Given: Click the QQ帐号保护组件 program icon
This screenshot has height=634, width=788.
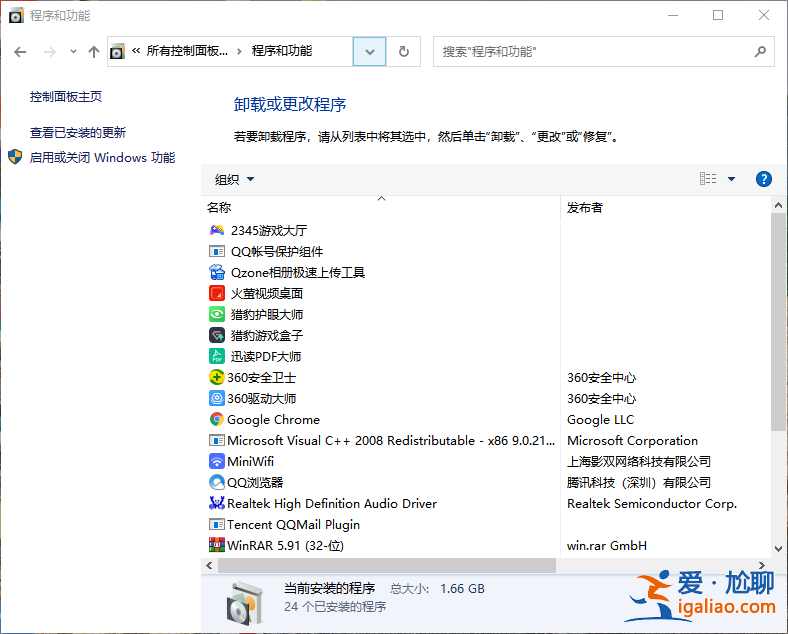Looking at the screenshot, I should pyautogui.click(x=217, y=251).
